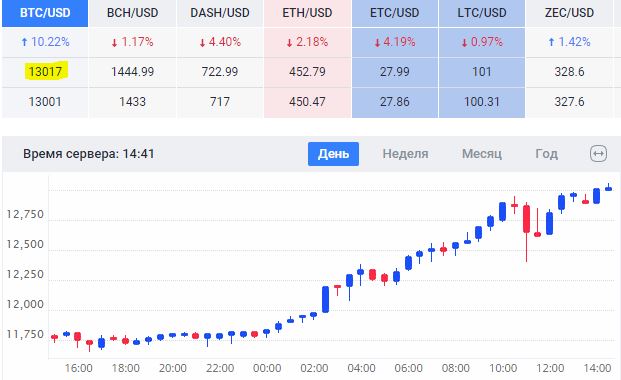The width and height of the screenshot is (621, 380).
Task: Click the 11,750 price axis label
Action: coord(25,334)
